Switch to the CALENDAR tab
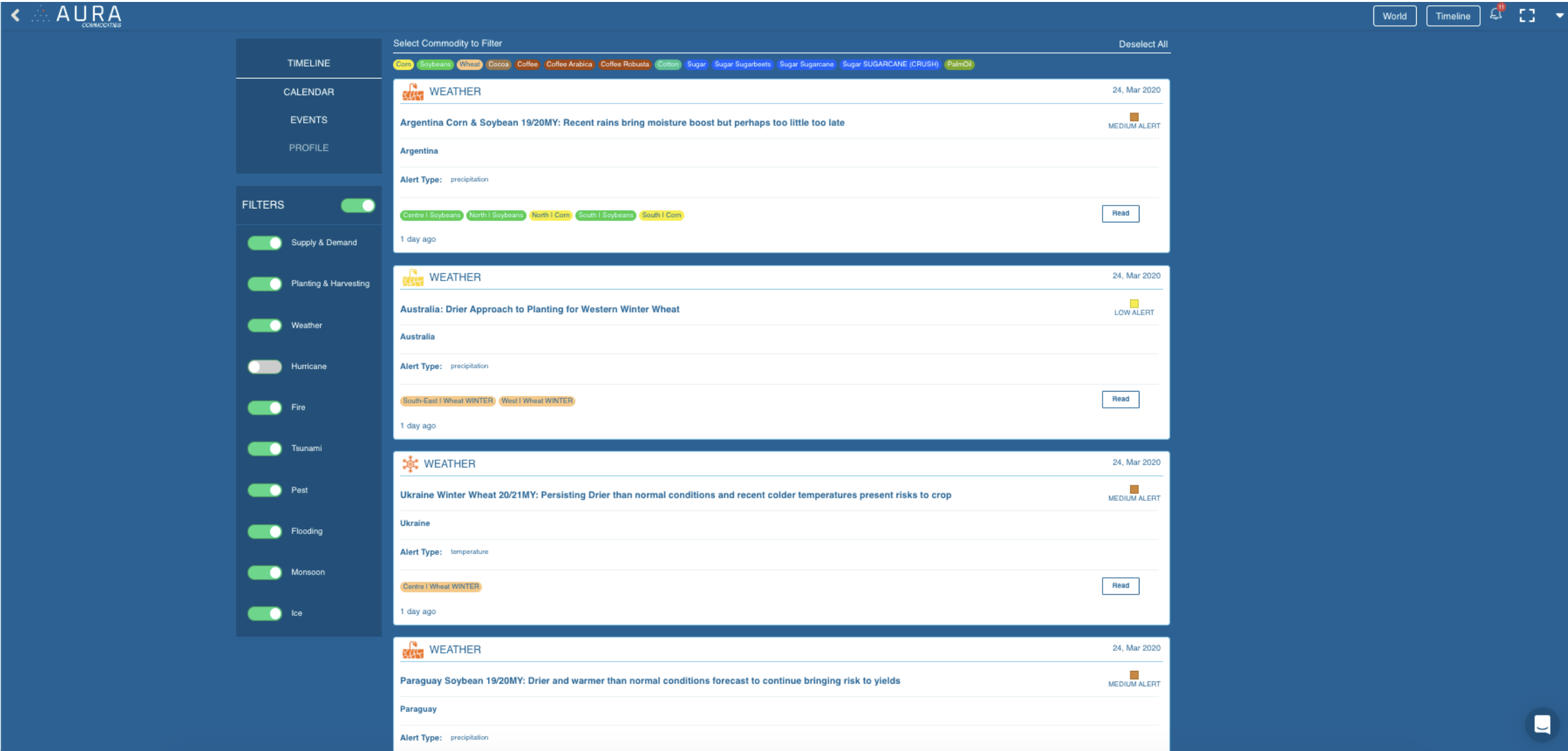Image resolution: width=1568 pixels, height=751 pixels. click(x=308, y=92)
